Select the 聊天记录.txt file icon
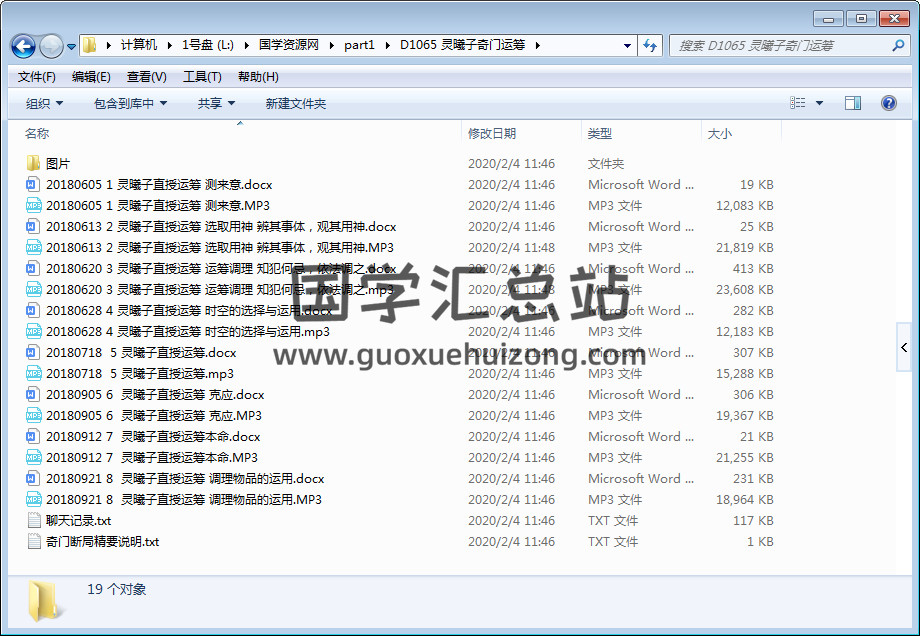The image size is (920, 636). click(33, 521)
